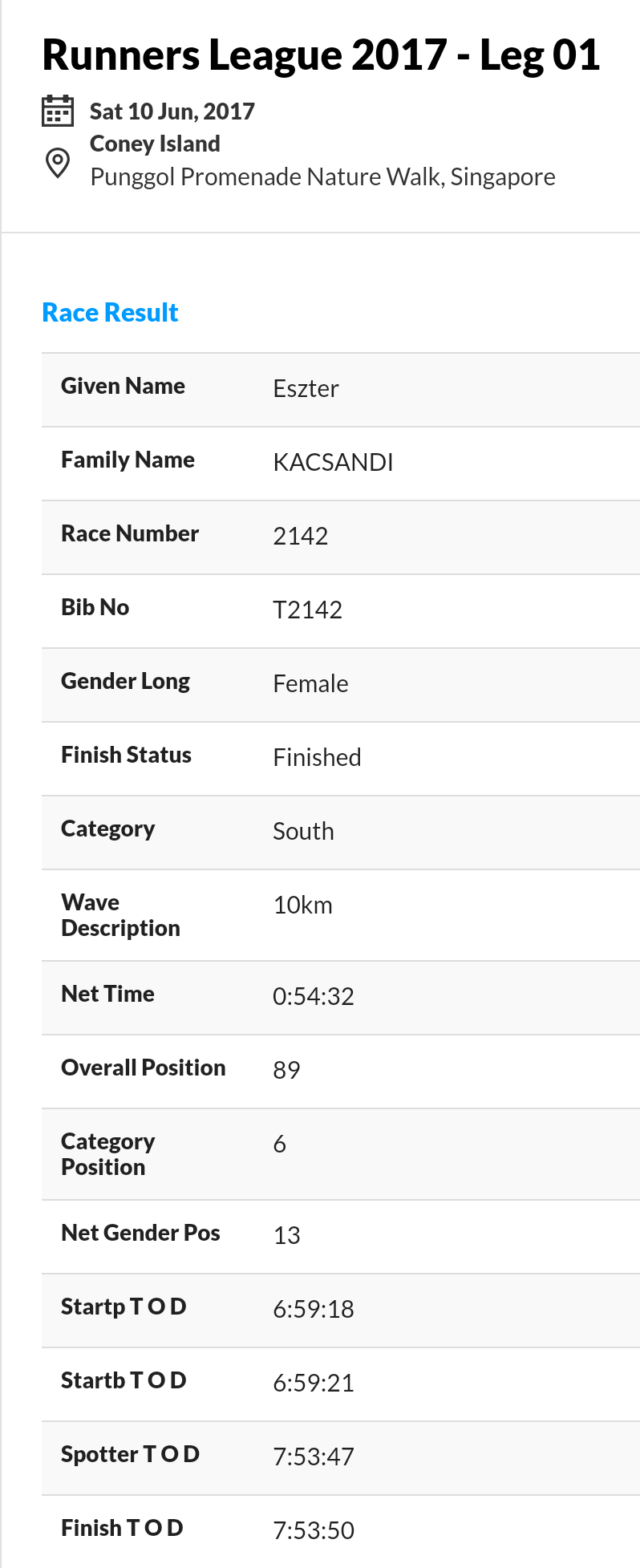Click the Net Gender Pos value 13
The width and height of the screenshot is (640, 1568).
click(286, 1236)
